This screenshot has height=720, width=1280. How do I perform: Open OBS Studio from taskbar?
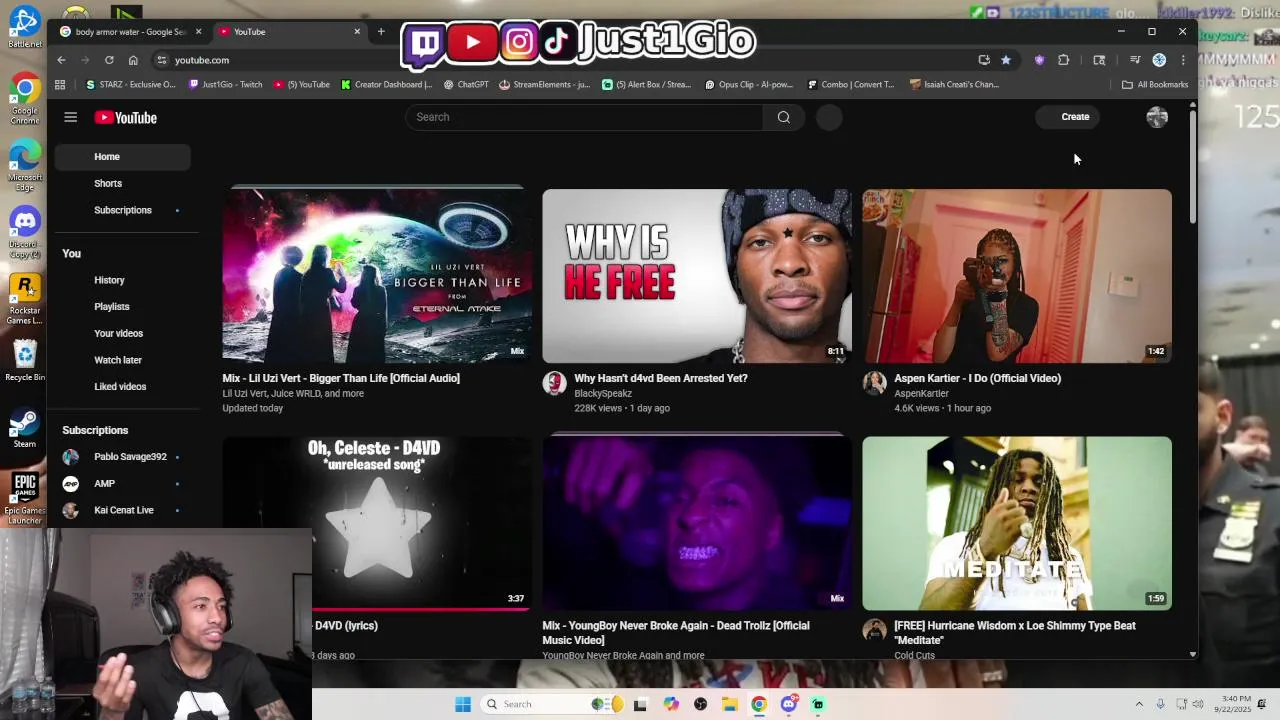tap(700, 704)
